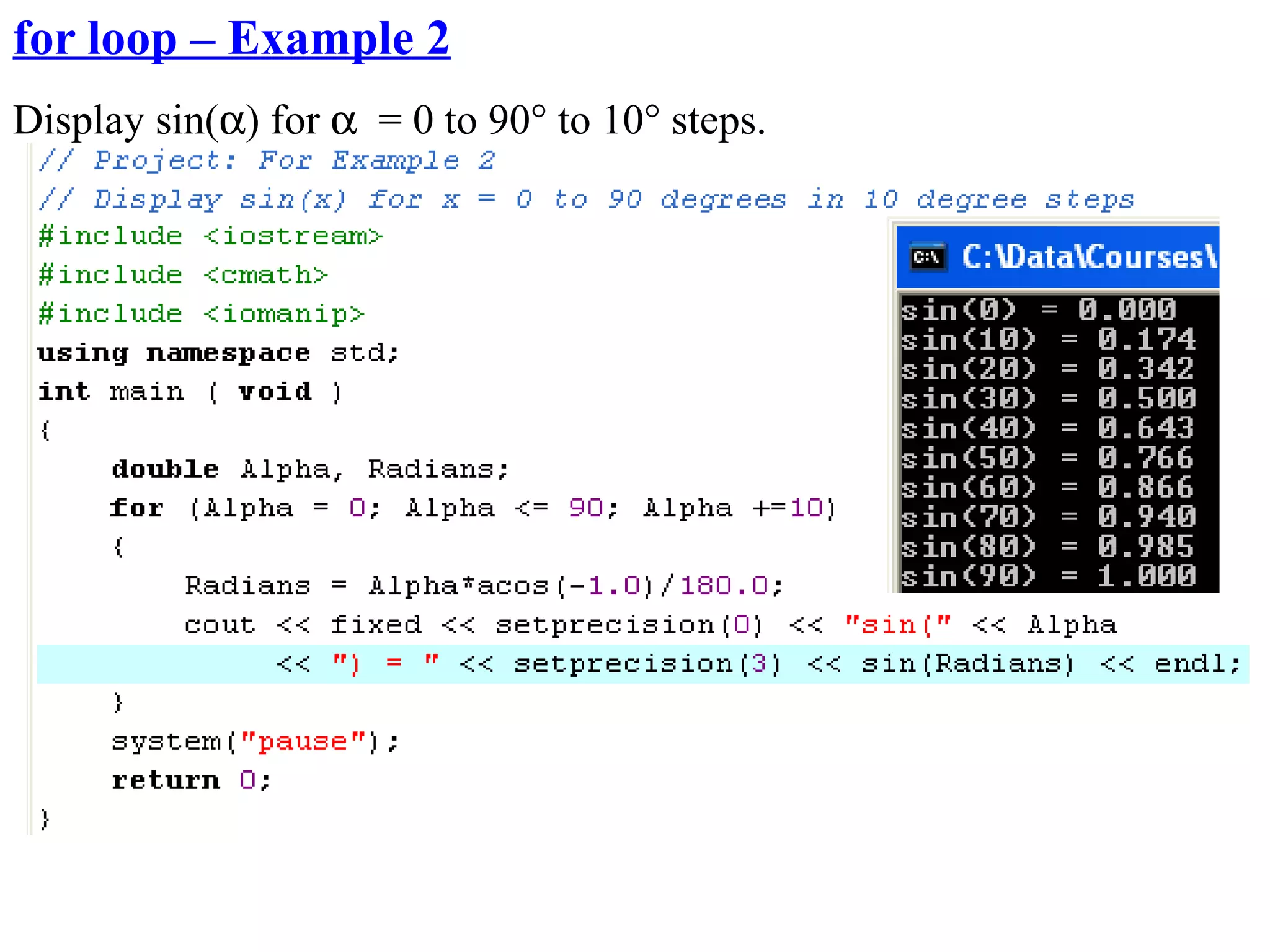Viewport: 1270px width, 952px height.
Task: Click the C:\Data\Courses console title bar
Action: 1058,257
